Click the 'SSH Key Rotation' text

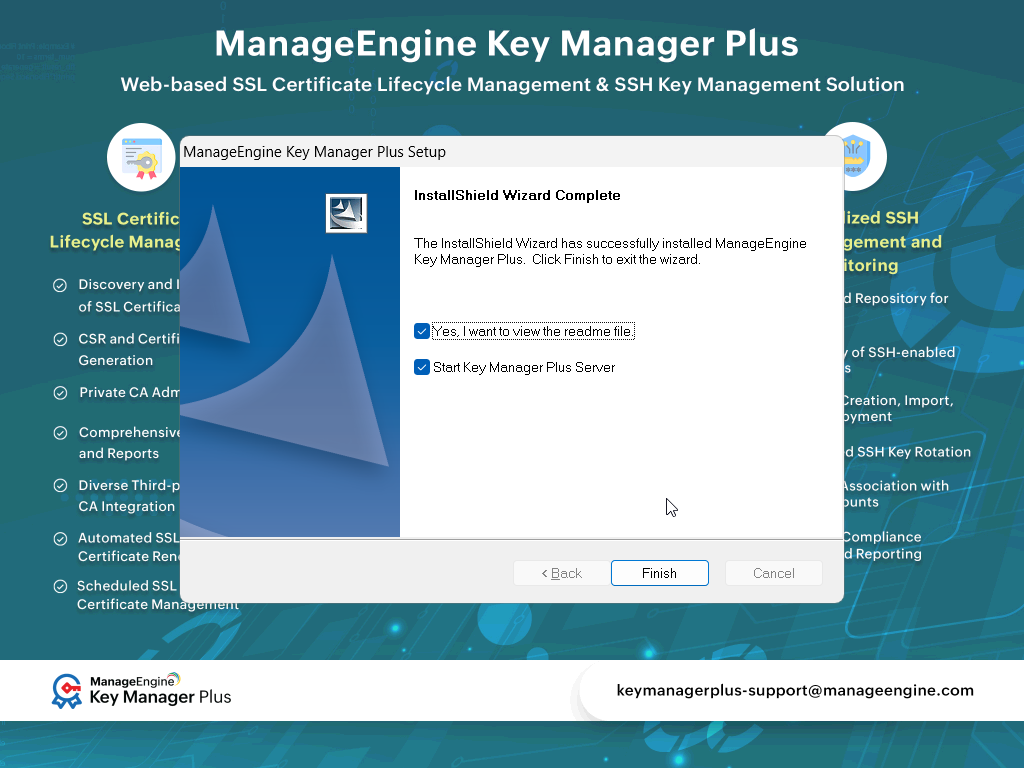tap(914, 452)
